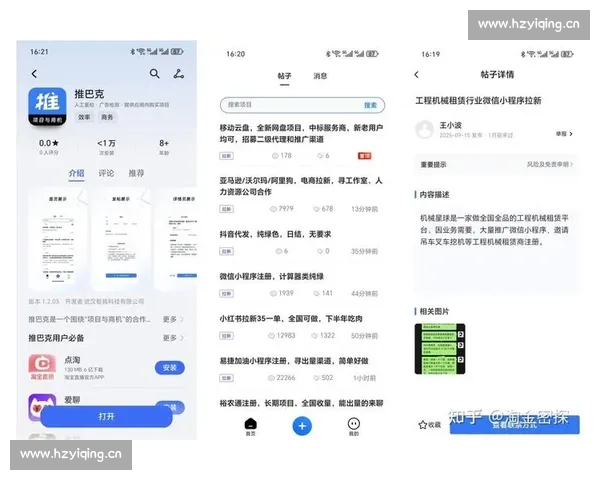Tap the blue plus button to create a post
Screen dimensions: 600x480
(x=302, y=426)
